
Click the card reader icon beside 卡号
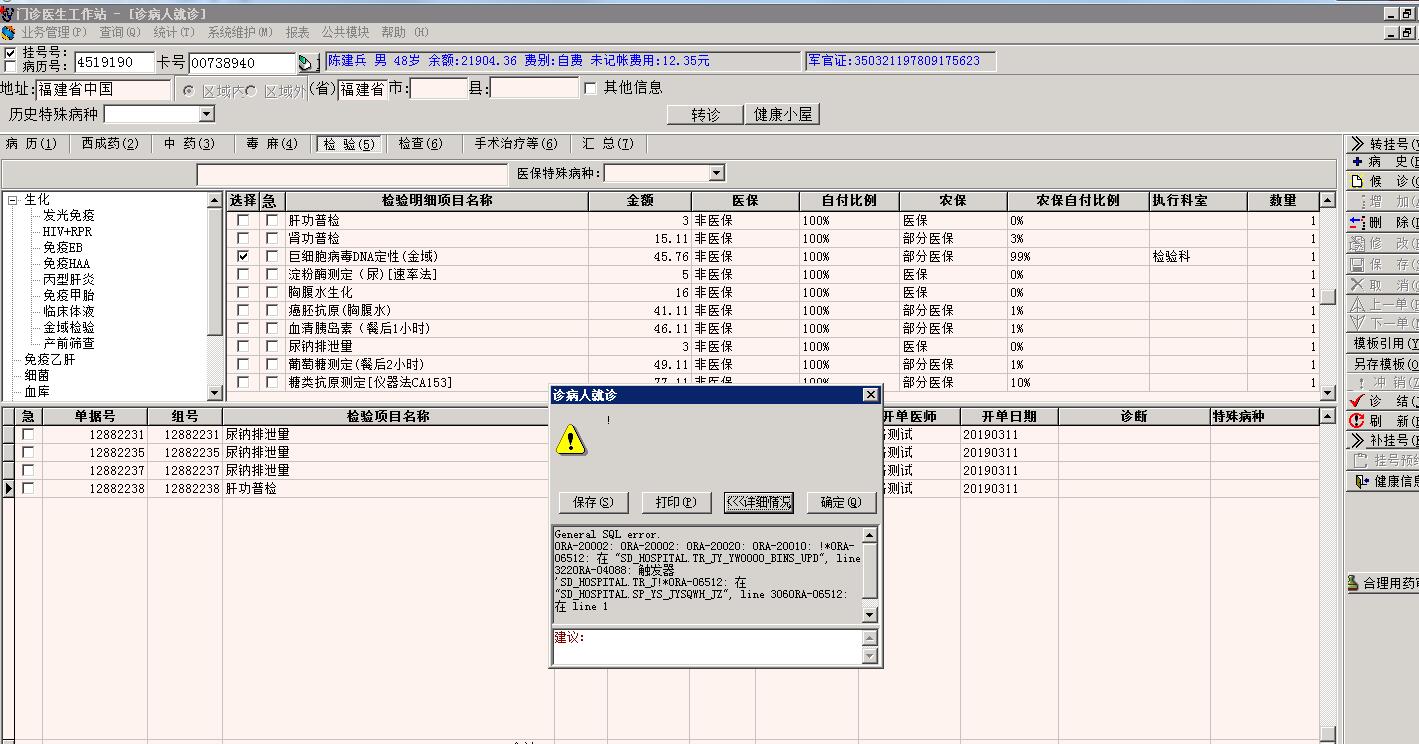pyautogui.click(x=307, y=62)
